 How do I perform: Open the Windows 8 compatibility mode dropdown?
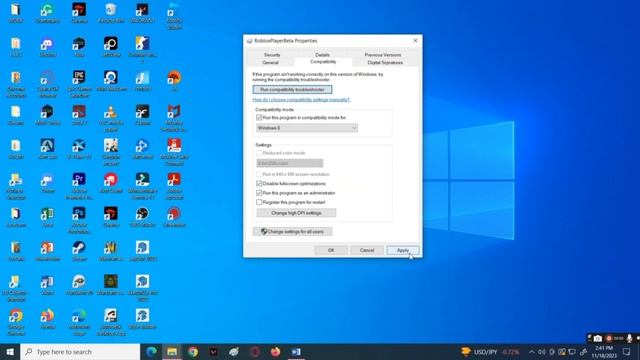click(307, 128)
